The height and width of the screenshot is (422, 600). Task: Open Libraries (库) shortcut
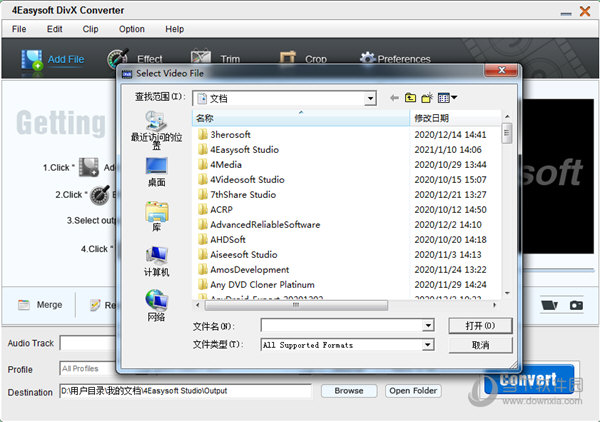coord(156,217)
